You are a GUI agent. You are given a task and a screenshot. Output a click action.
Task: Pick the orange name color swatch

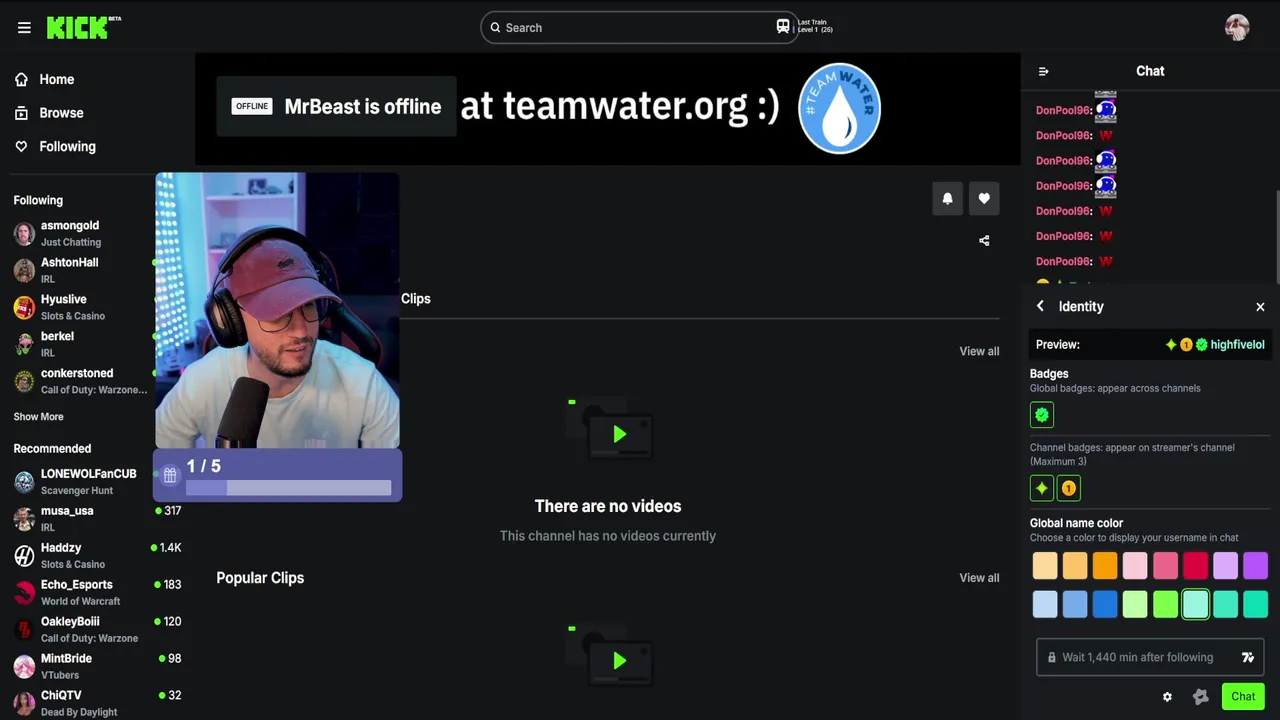coord(1105,566)
